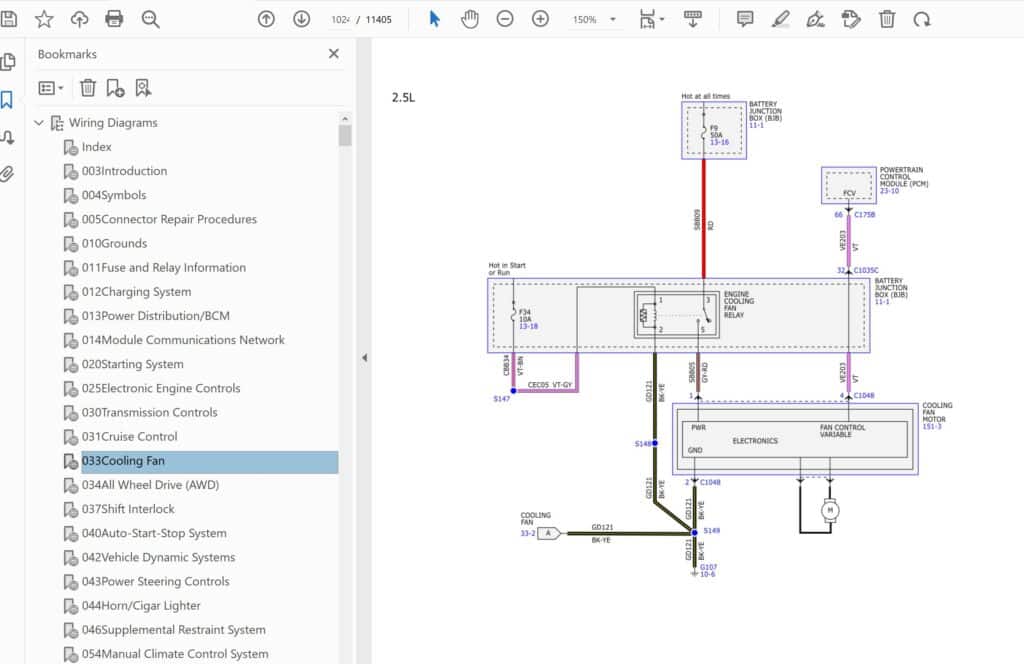Click the Delete trash icon in the top toolbar
1024x664 pixels.
click(x=887, y=19)
